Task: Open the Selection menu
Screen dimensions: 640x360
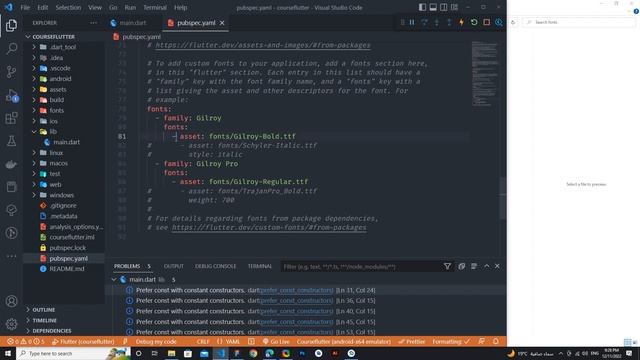Action: point(68,7)
